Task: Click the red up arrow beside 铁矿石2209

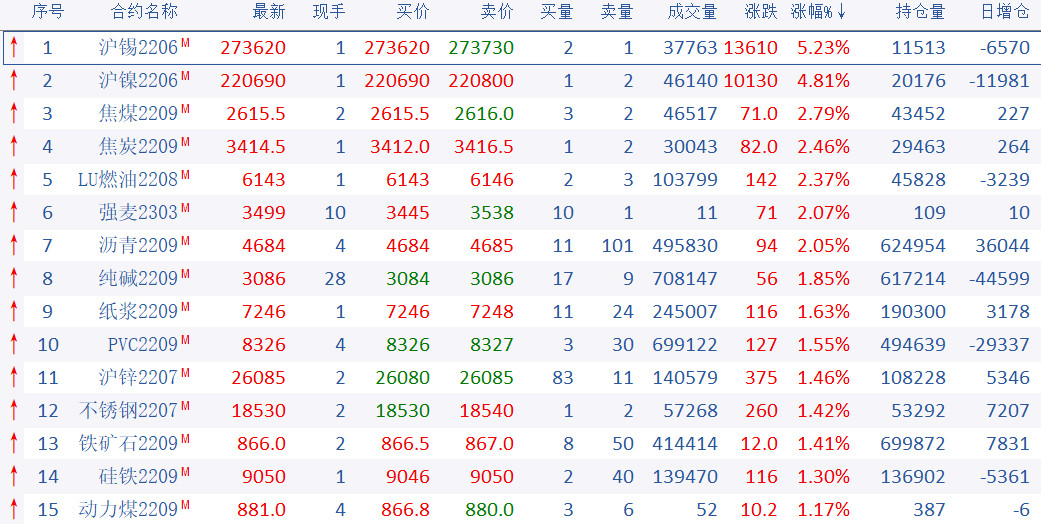Action: [x=14, y=444]
